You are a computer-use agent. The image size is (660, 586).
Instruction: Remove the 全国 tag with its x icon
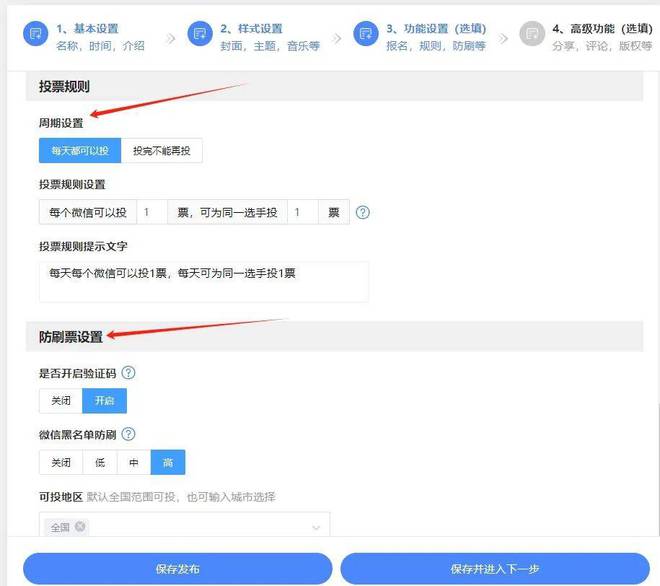coord(80,527)
